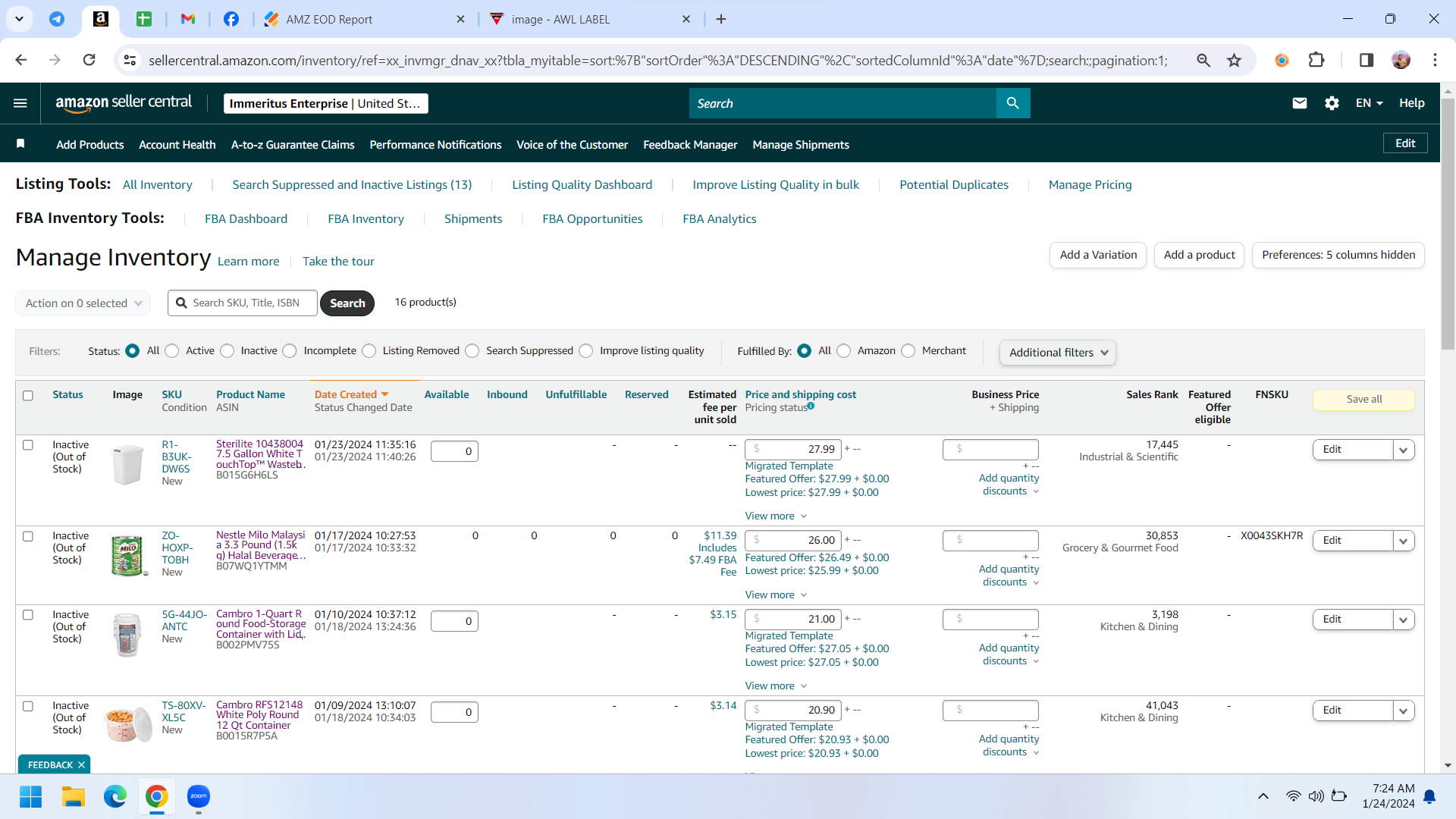Open the browser tab list dropdown arrow
The height and width of the screenshot is (819, 1456).
[x=19, y=19]
